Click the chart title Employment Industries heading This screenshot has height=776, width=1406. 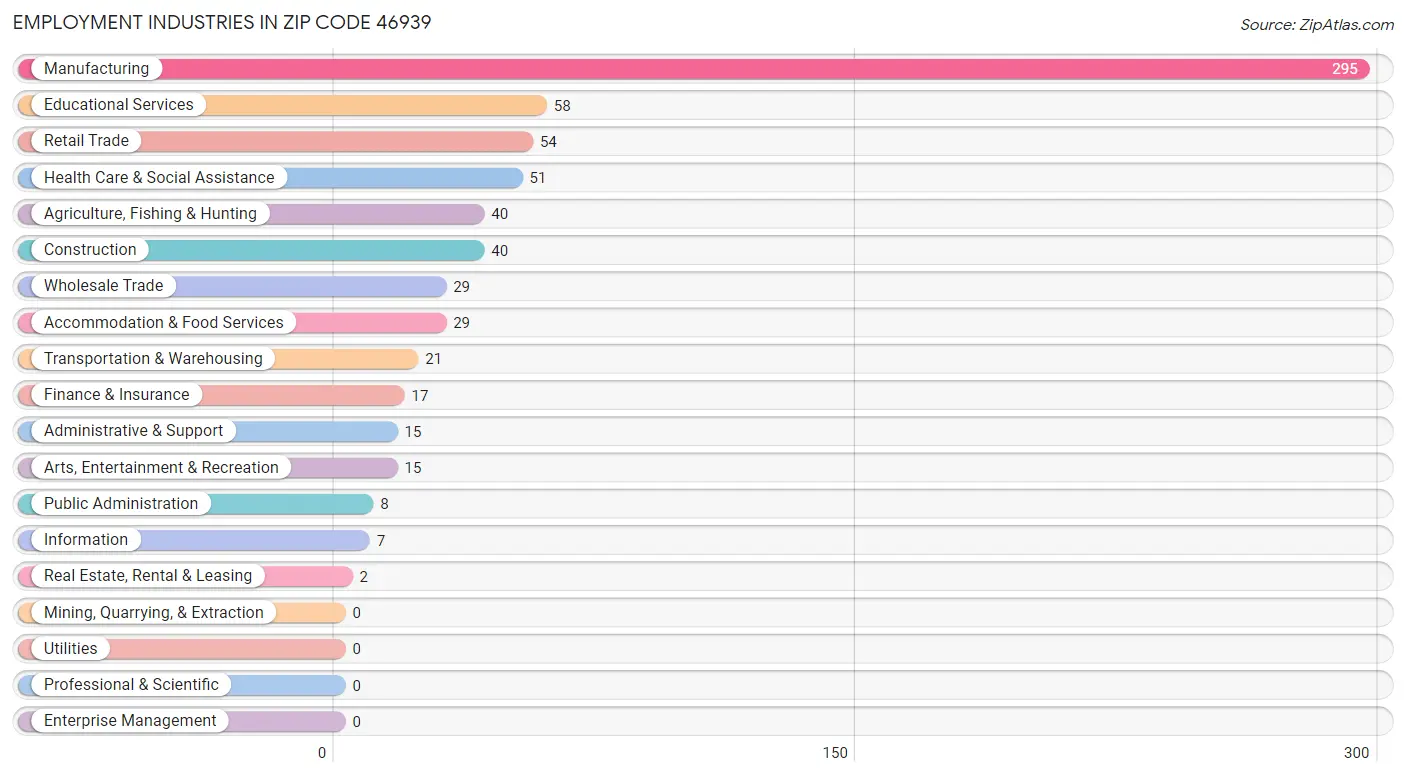coord(222,22)
